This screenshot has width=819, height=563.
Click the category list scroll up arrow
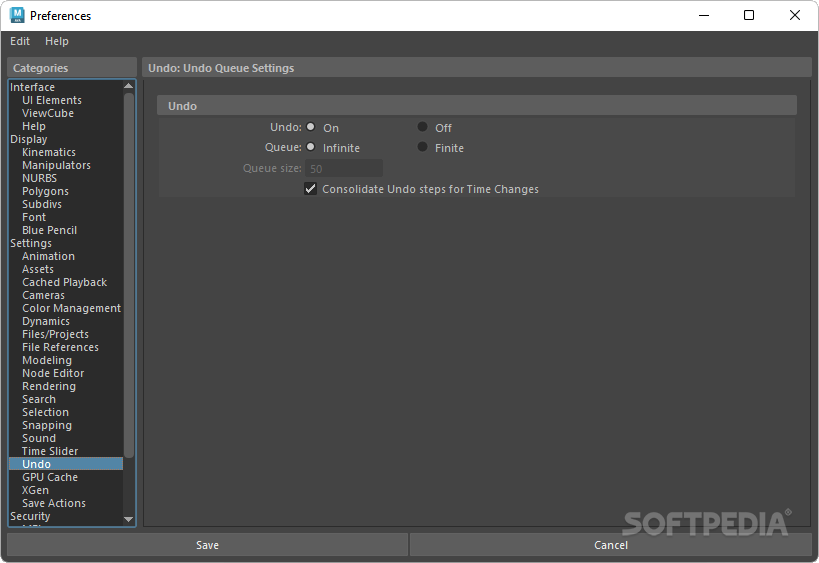point(128,86)
